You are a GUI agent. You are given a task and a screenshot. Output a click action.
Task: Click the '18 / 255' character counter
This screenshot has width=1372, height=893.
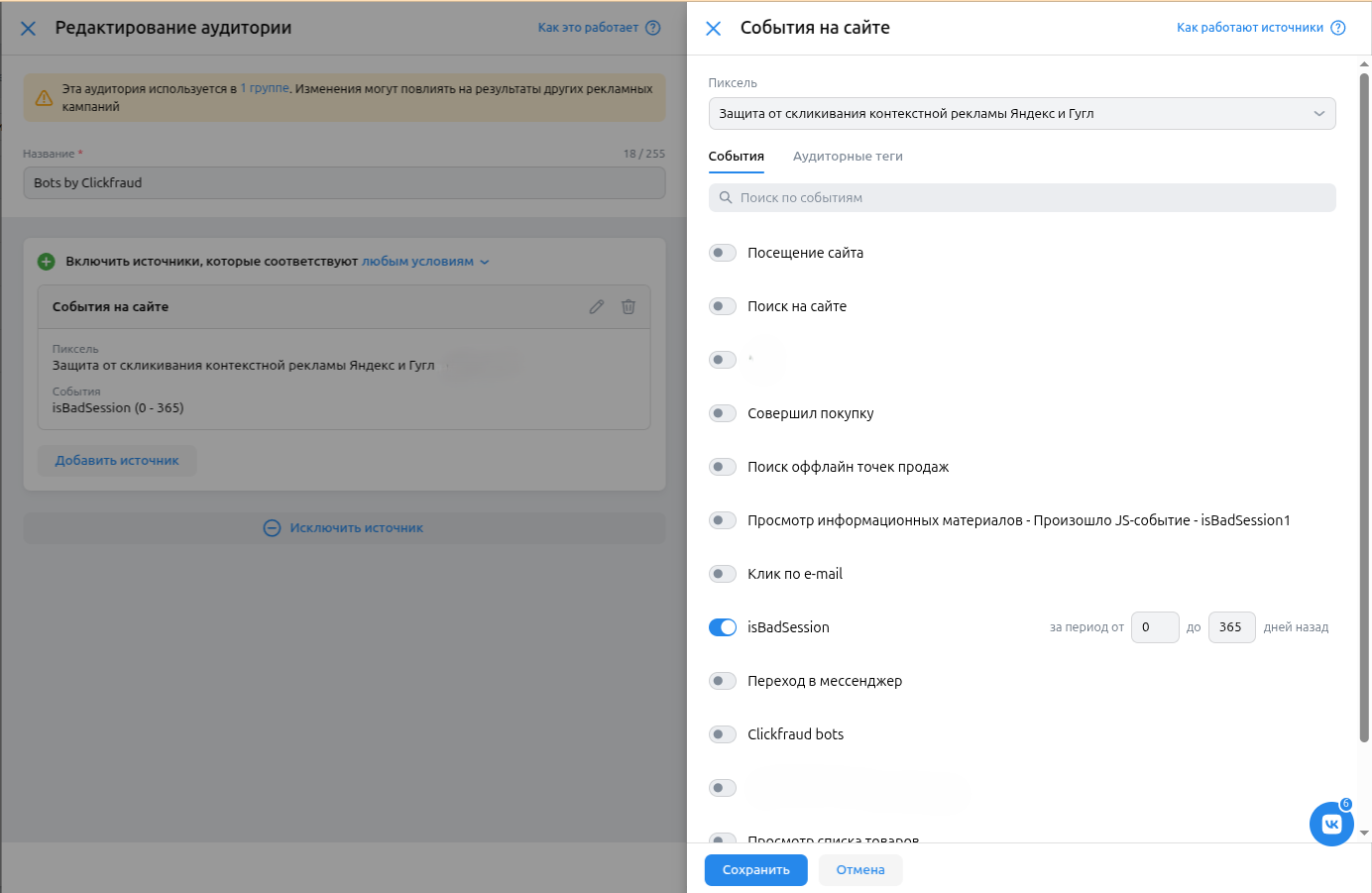(x=644, y=154)
